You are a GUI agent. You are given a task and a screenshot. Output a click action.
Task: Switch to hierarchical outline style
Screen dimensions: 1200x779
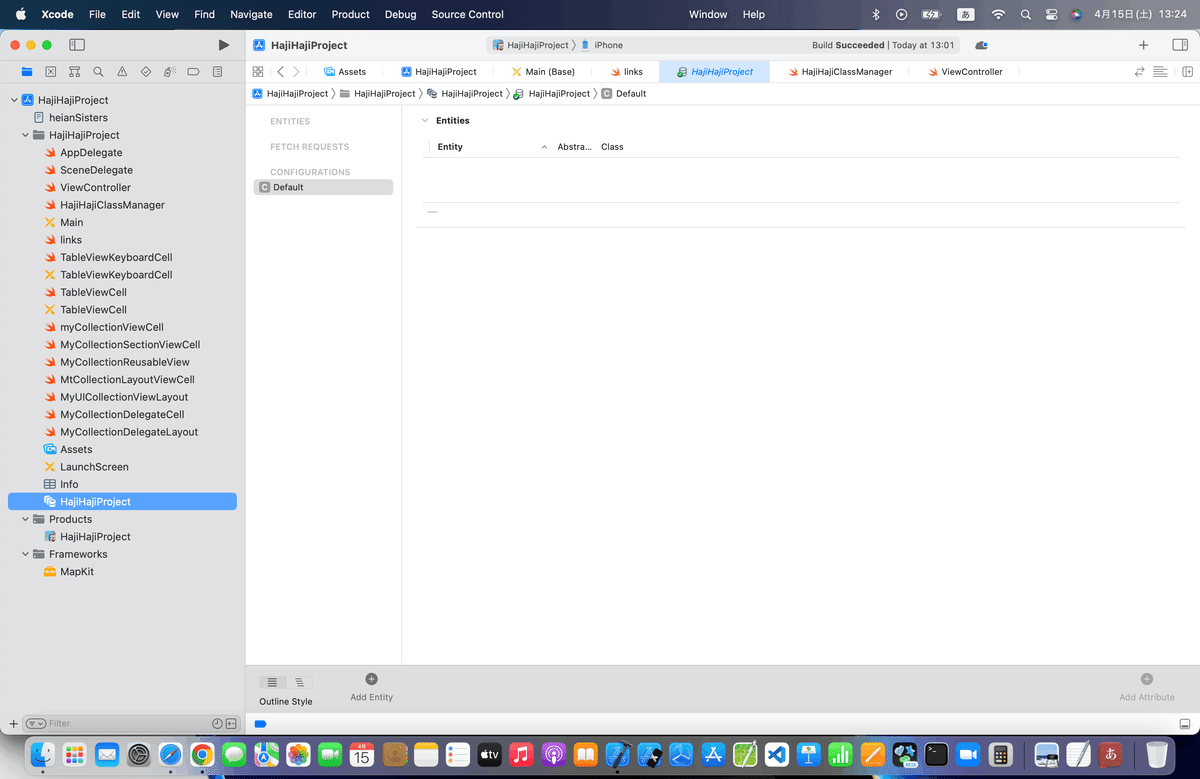pos(299,682)
